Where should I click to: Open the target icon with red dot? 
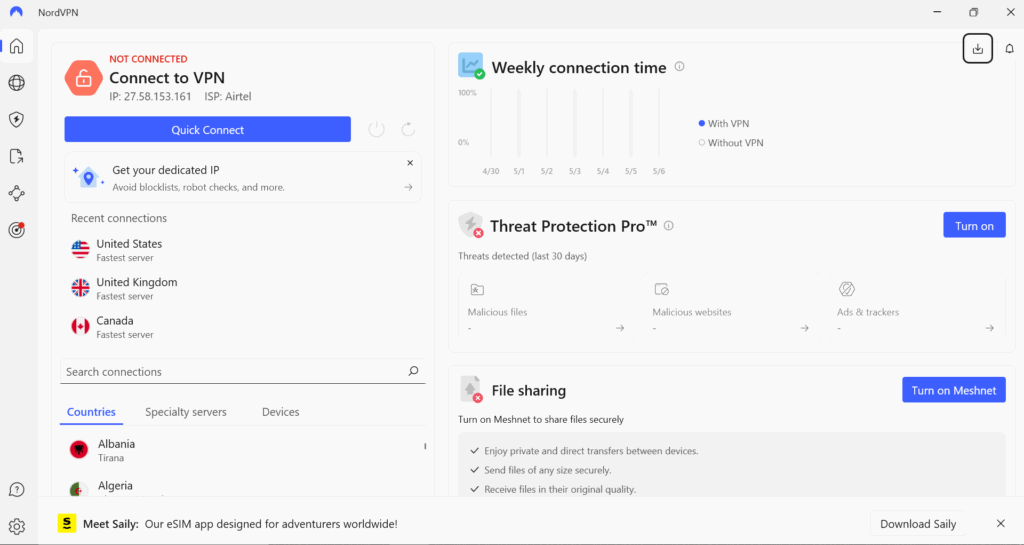tap(17, 230)
